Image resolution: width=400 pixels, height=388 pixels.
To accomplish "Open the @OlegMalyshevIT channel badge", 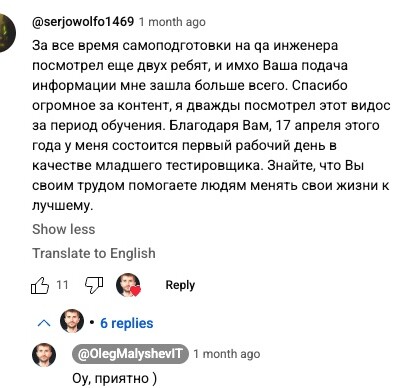I will point(131,354).
